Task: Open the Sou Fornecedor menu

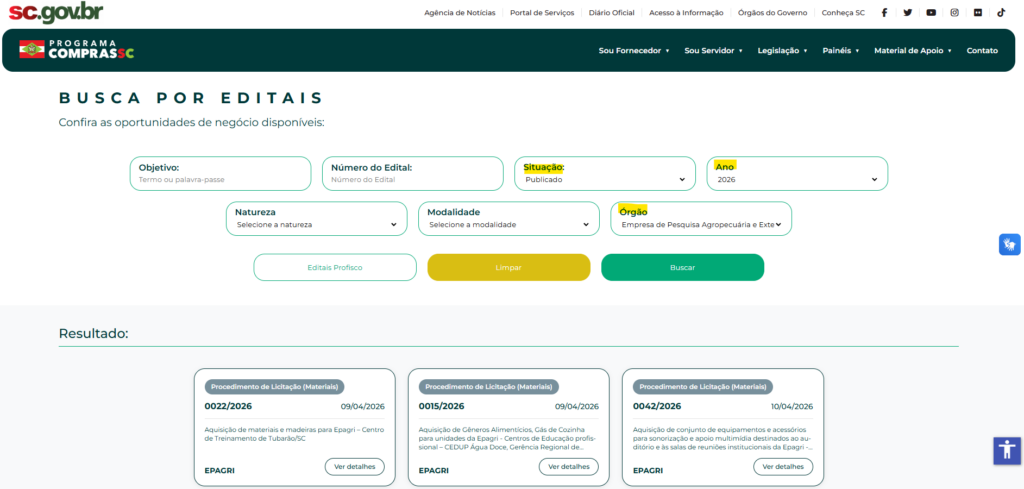Action: click(x=633, y=50)
